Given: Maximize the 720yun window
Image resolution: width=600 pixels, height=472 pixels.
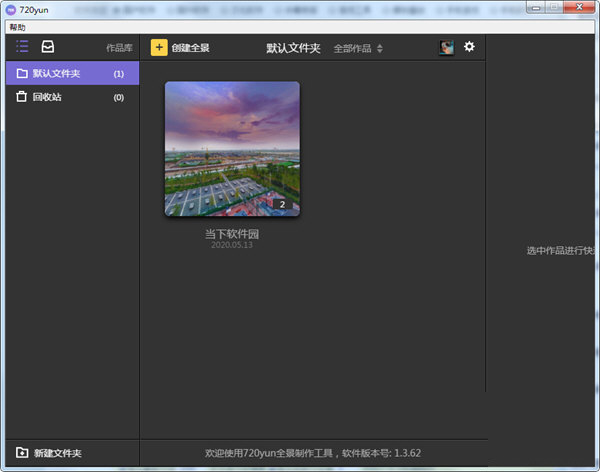Looking at the screenshot, I should tap(554, 7).
